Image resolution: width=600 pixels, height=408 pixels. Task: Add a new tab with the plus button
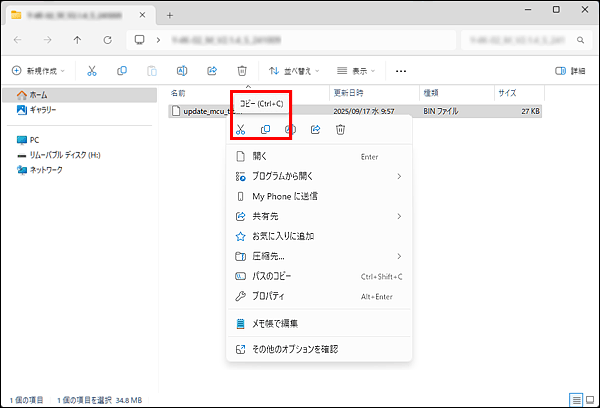[170, 15]
